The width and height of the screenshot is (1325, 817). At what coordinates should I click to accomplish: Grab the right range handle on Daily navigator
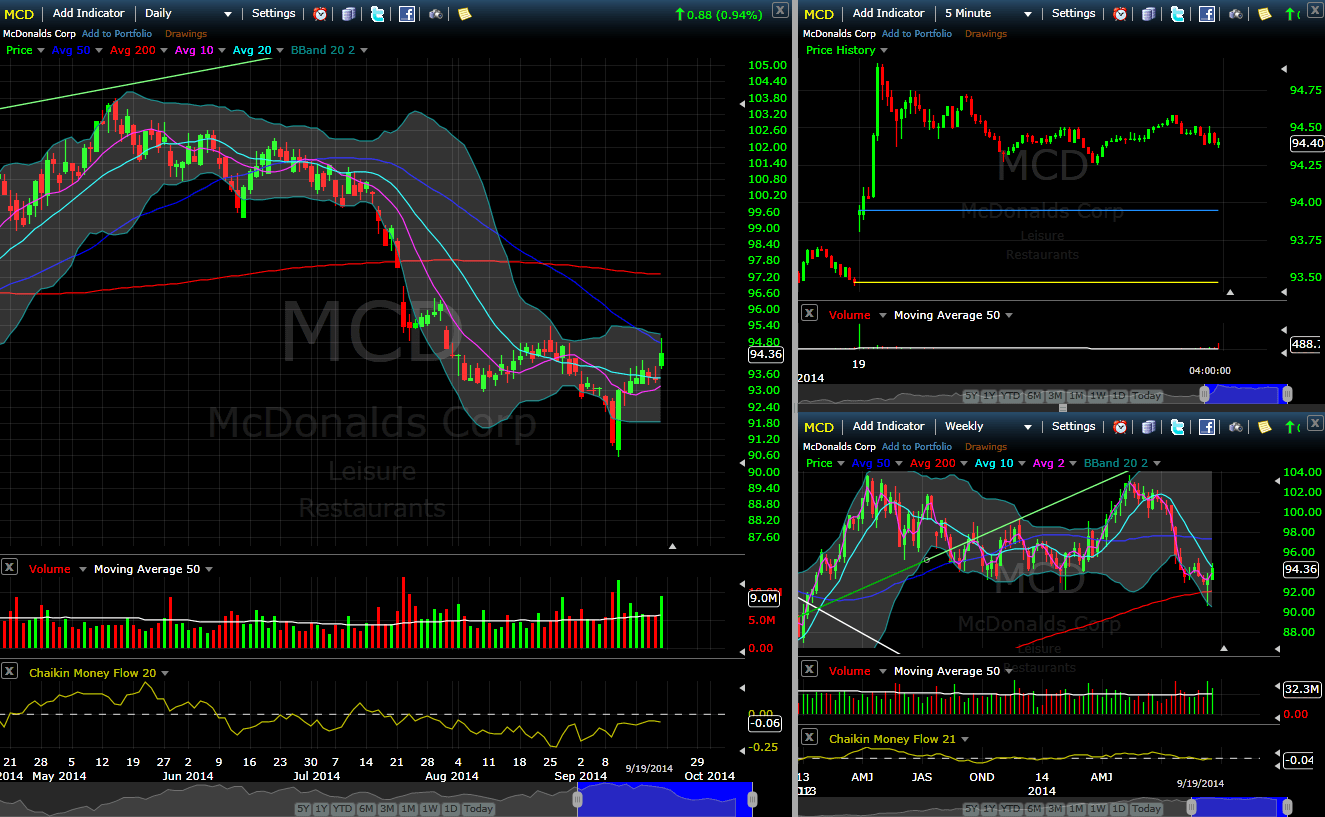[752, 799]
